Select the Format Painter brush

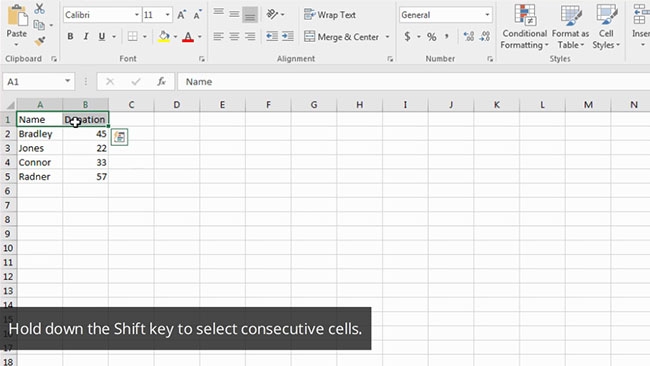(x=40, y=41)
